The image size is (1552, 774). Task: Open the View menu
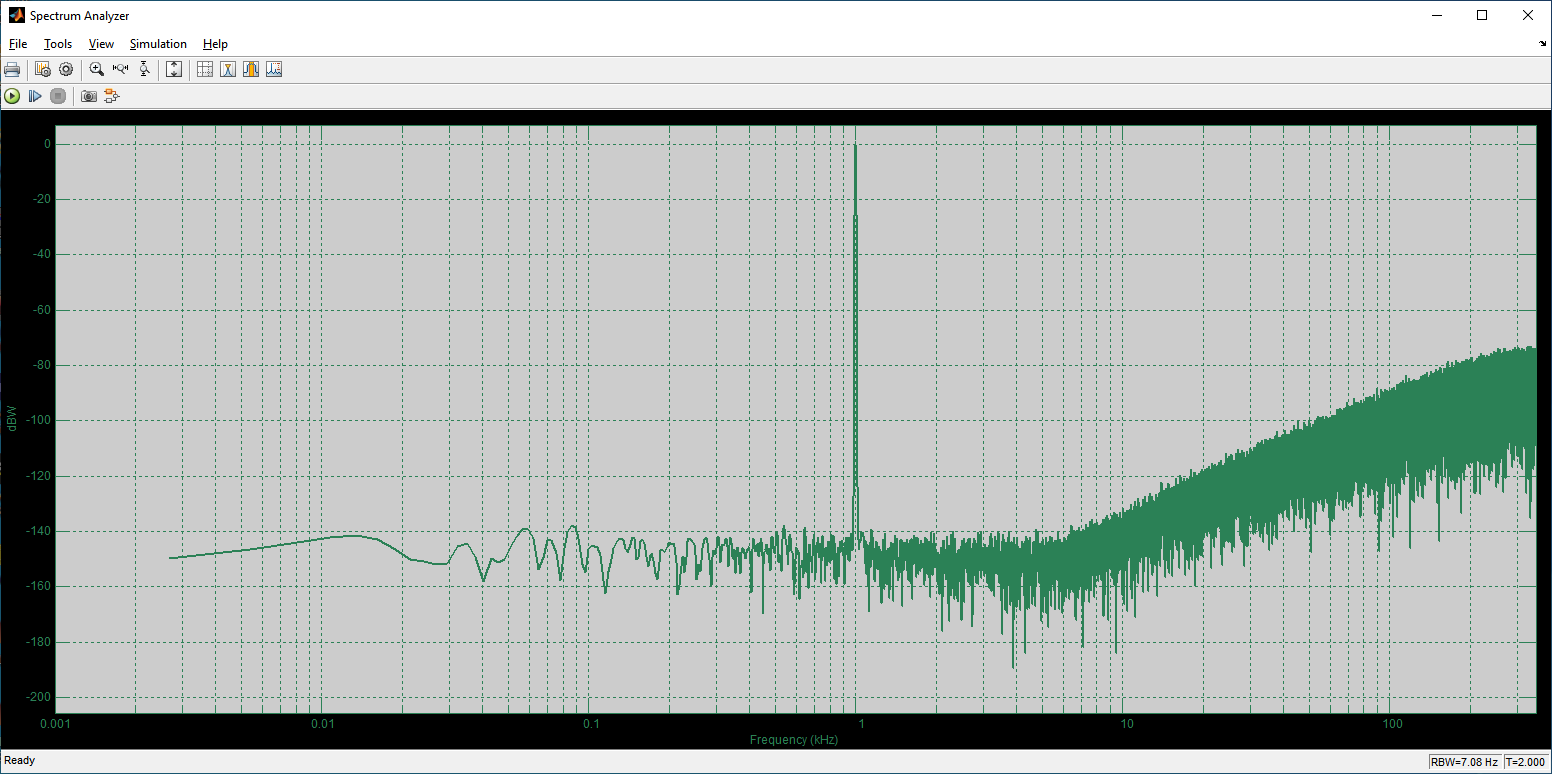(x=101, y=44)
